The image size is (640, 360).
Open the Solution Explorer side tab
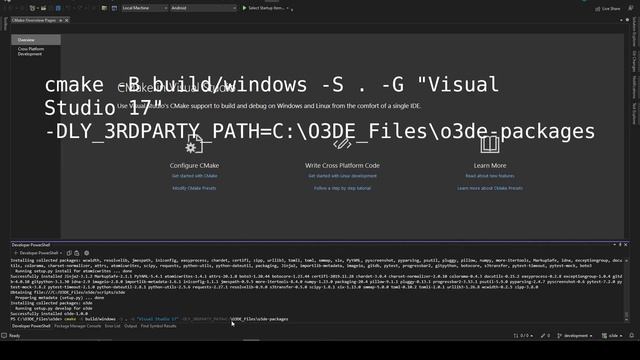click(x=634, y=33)
